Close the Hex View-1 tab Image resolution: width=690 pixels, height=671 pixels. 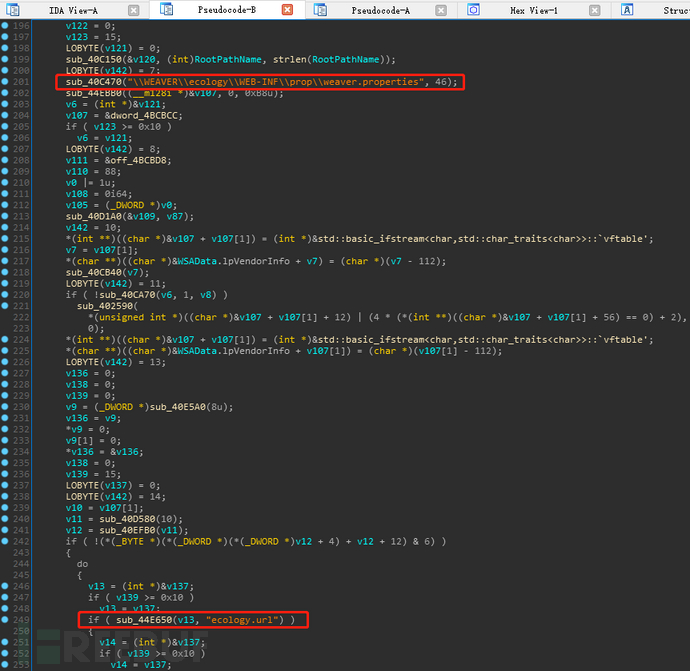[x=595, y=10]
